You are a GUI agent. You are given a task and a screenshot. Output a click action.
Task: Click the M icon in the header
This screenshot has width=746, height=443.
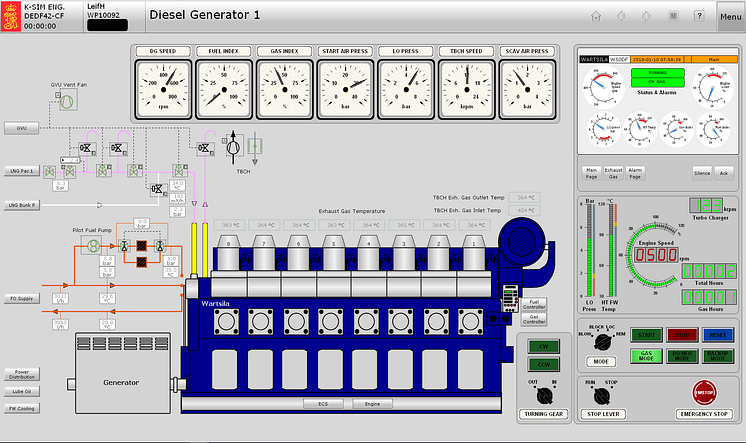(673, 16)
